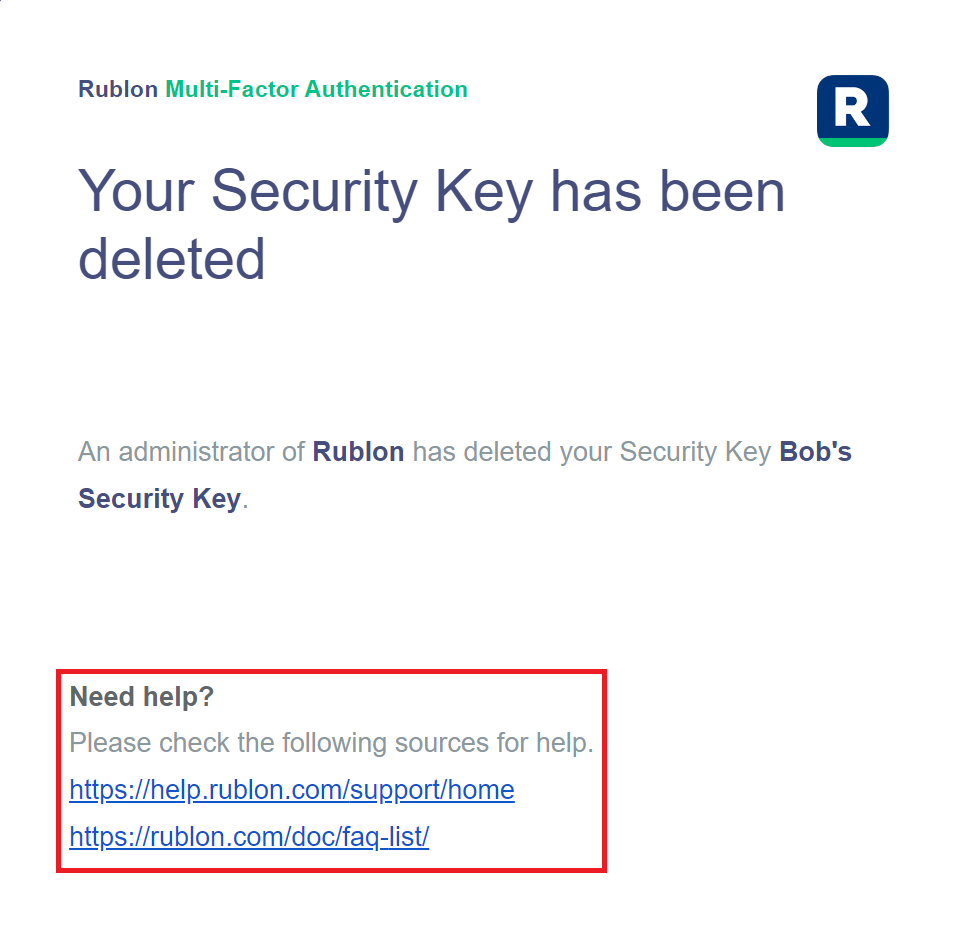Click "Your Security Key has been" headline line
Image resolution: width=967 pixels, height=933 pixels.
pos(431,190)
